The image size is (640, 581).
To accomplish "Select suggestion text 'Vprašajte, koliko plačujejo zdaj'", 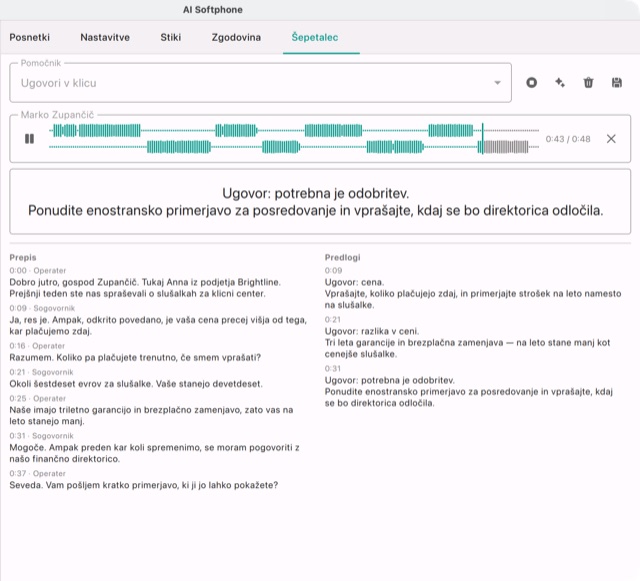I will pyautogui.click(x=473, y=299).
